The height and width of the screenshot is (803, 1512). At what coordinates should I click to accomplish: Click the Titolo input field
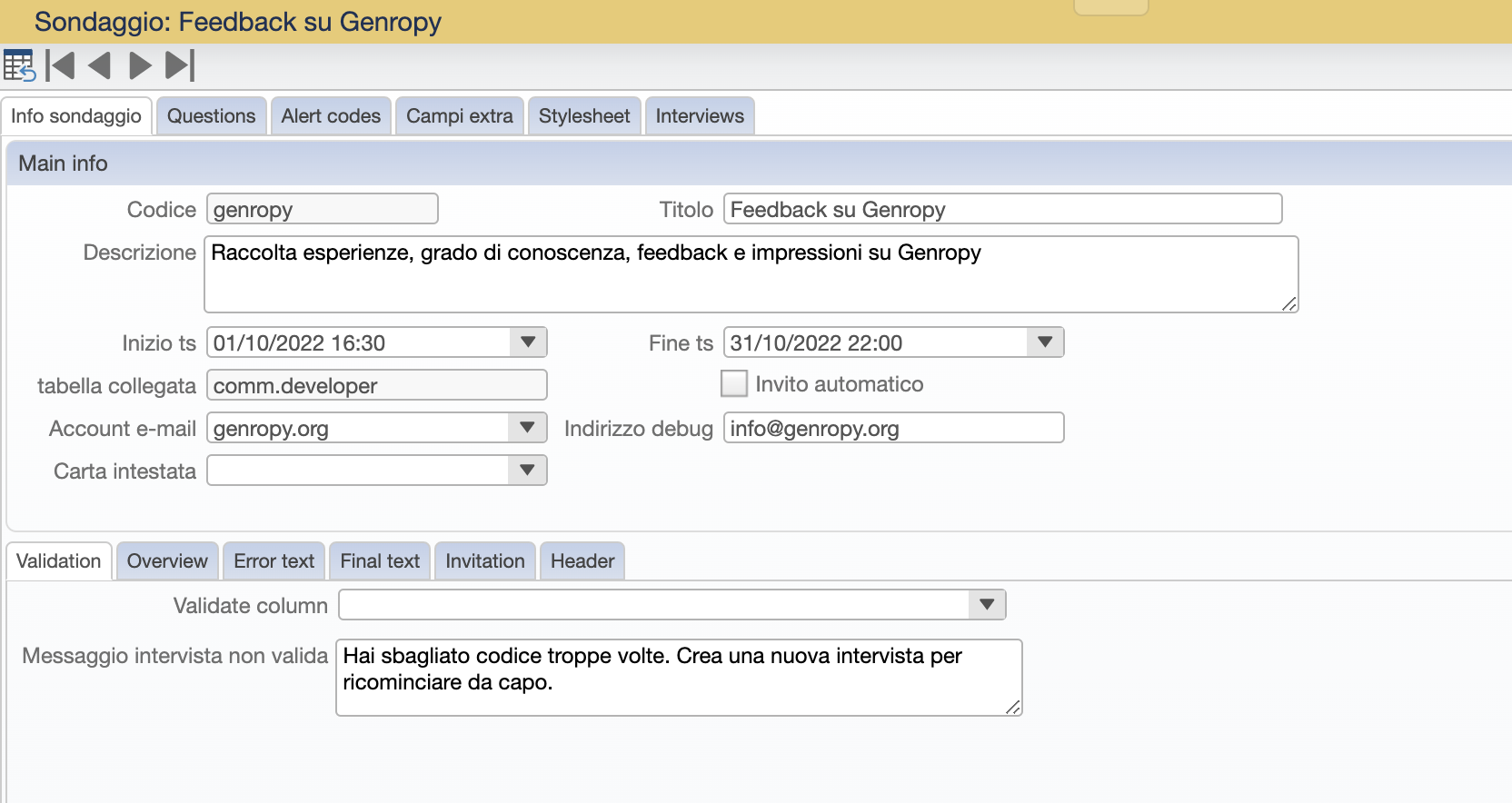(1001, 210)
